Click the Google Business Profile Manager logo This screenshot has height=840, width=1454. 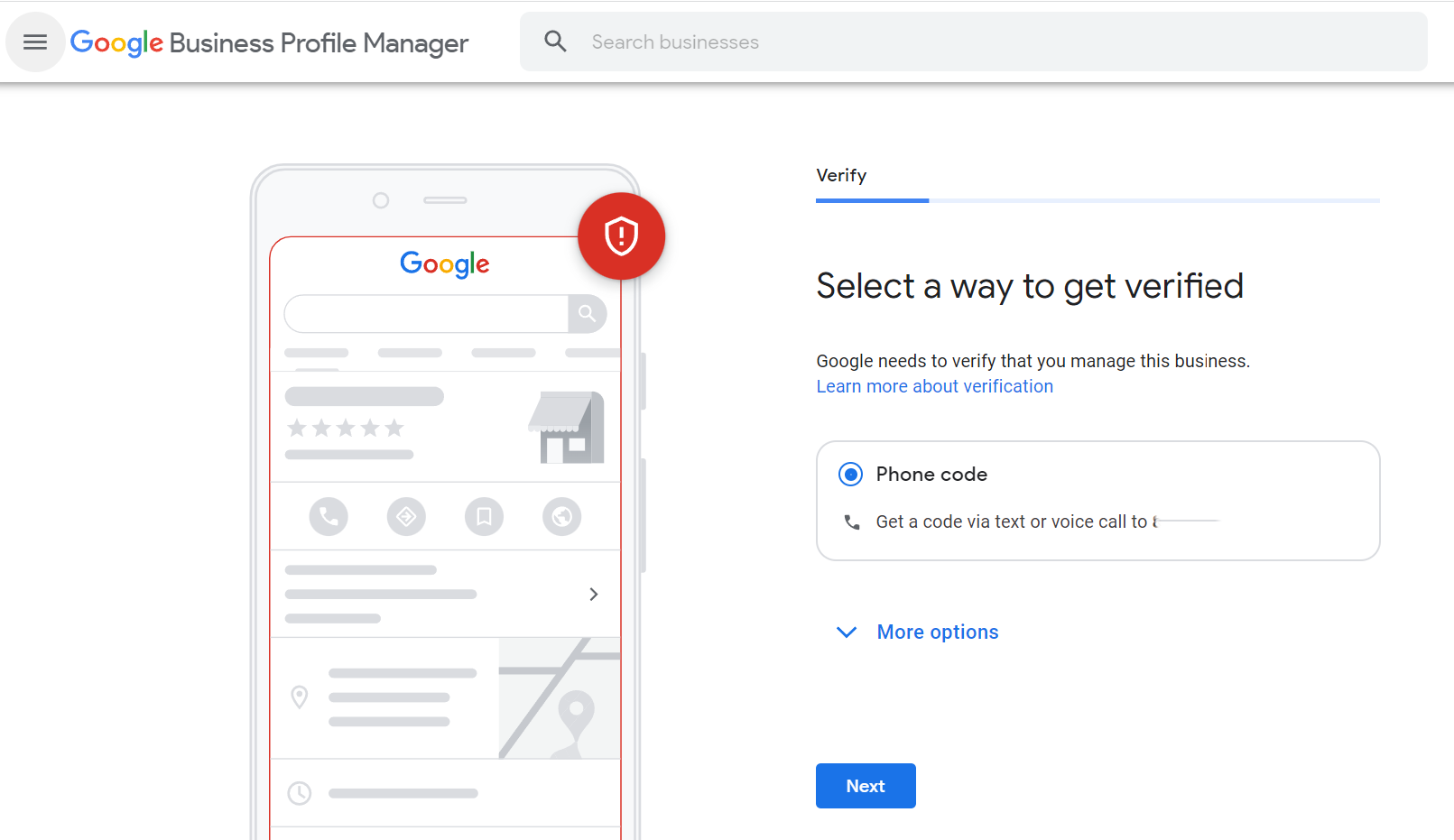point(269,42)
